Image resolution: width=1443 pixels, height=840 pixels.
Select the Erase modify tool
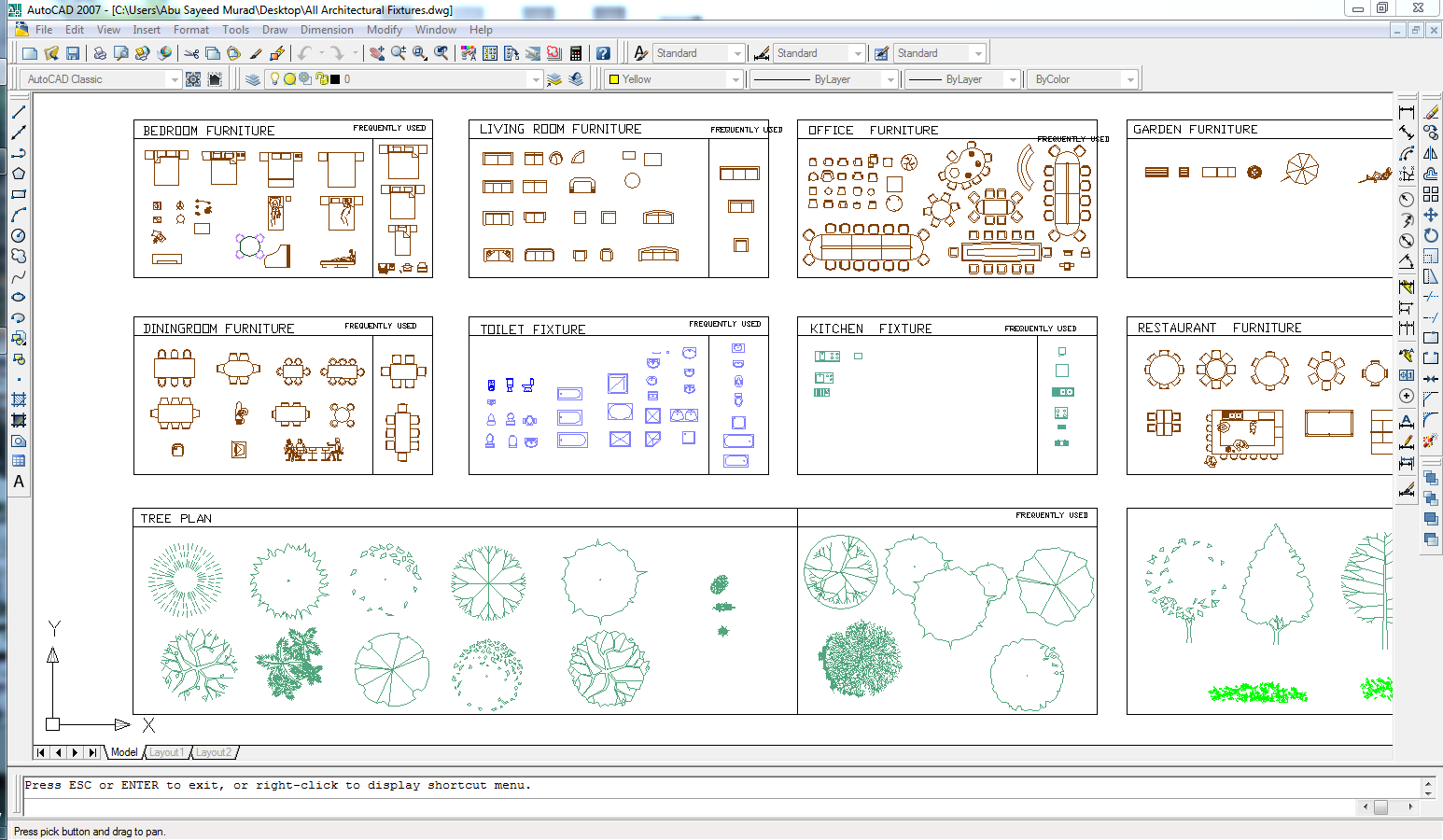pyautogui.click(x=1431, y=112)
